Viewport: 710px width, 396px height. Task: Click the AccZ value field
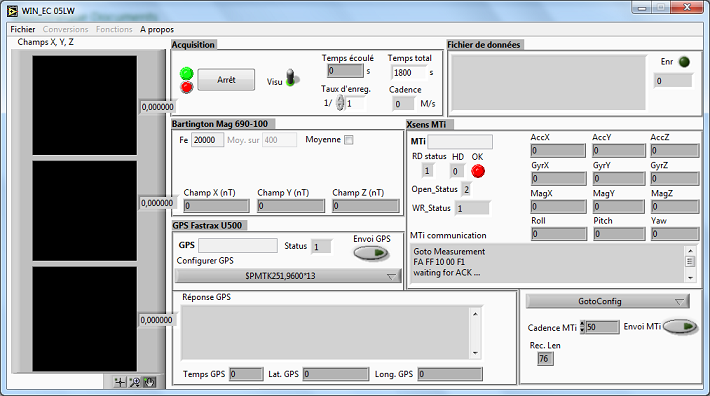675,150
